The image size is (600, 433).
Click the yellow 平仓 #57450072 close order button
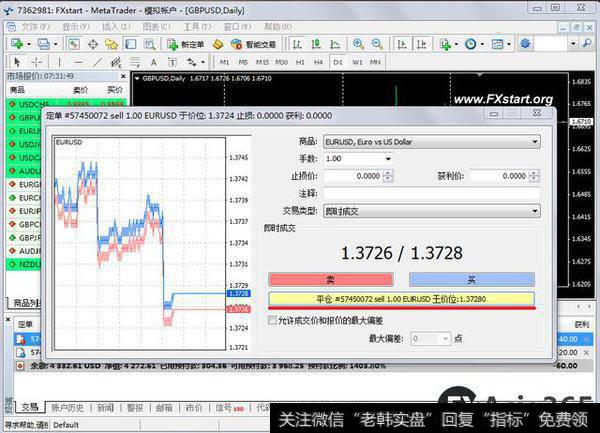[401, 299]
